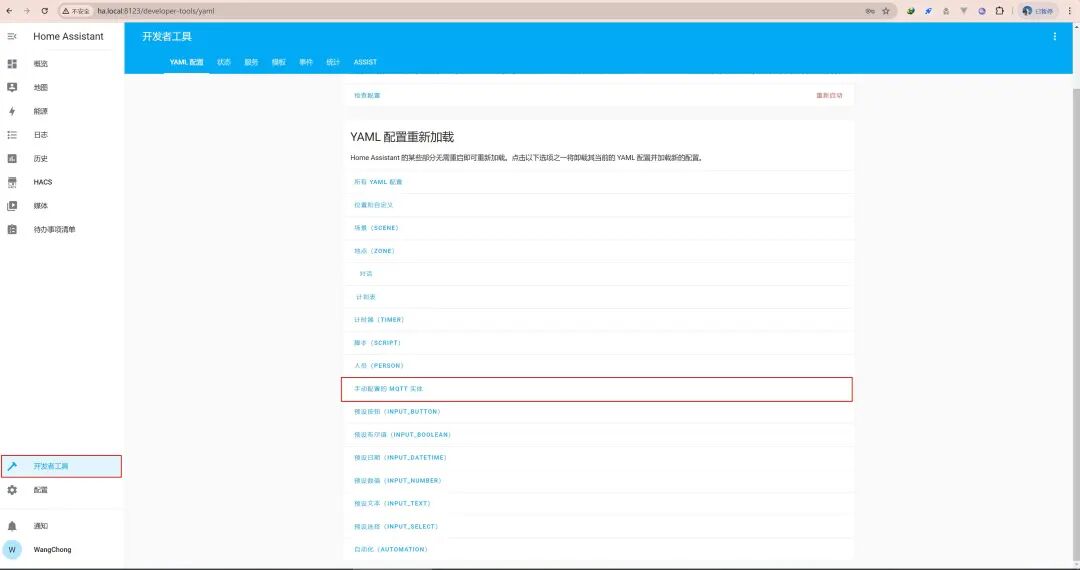
Task: Go back with the browser back arrow
Action: pyautogui.click(x=10, y=11)
